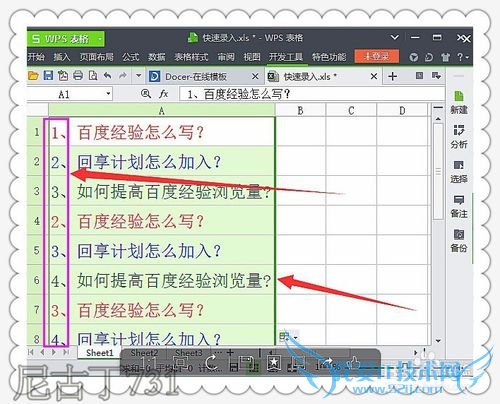Click vertical scrollbar down arrow
This screenshot has height=404, width=500.
(438, 341)
